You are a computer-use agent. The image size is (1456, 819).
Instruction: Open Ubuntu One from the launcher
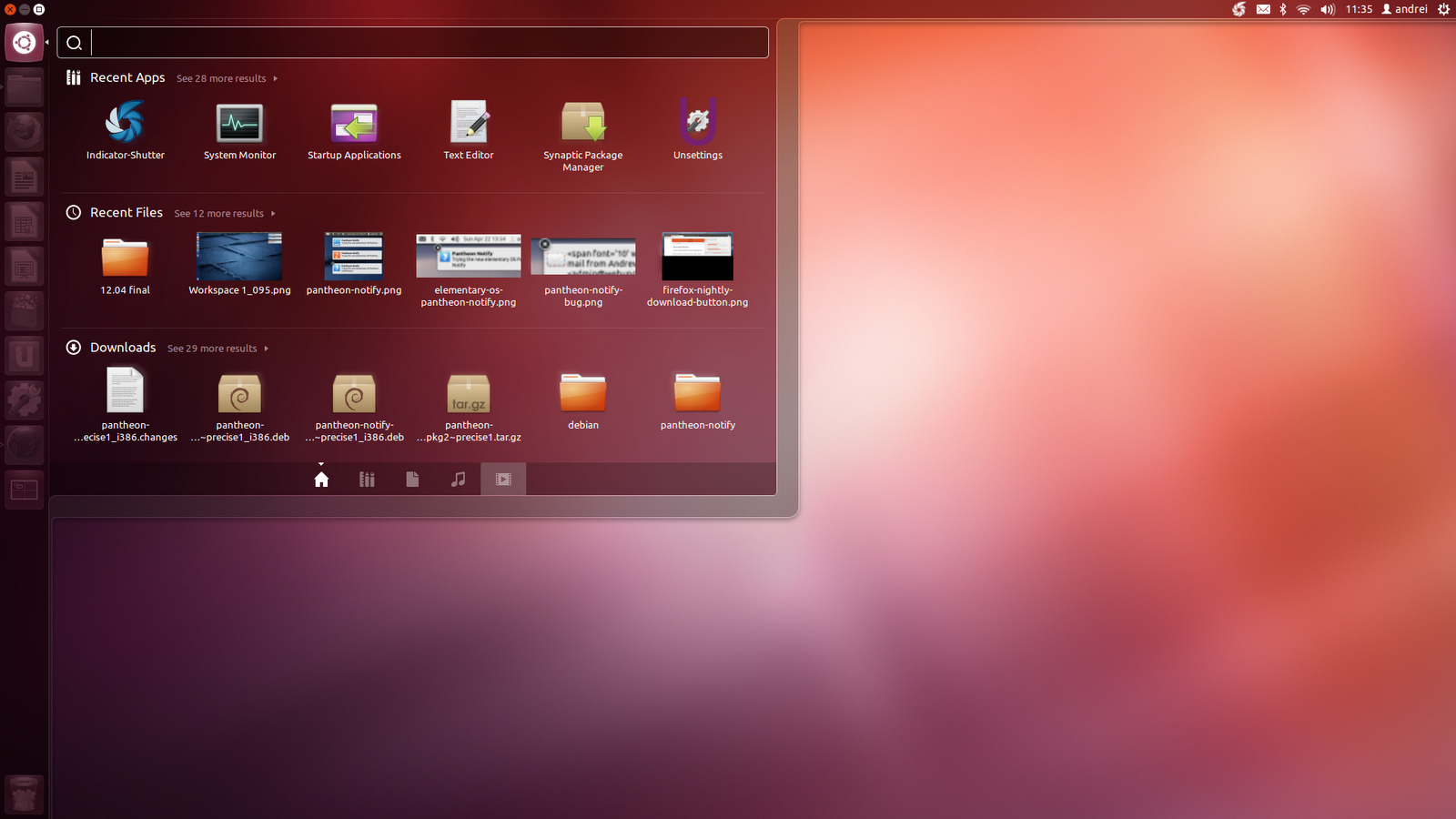[x=24, y=355]
